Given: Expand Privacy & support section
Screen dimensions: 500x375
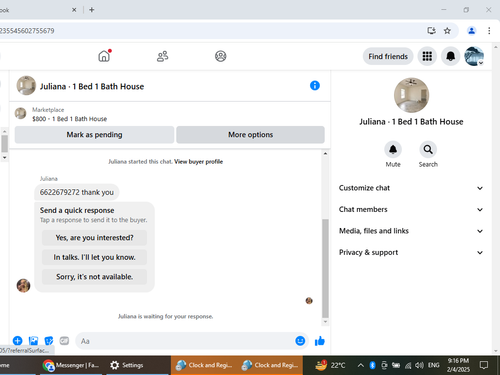Looking at the screenshot, I should [411, 252].
